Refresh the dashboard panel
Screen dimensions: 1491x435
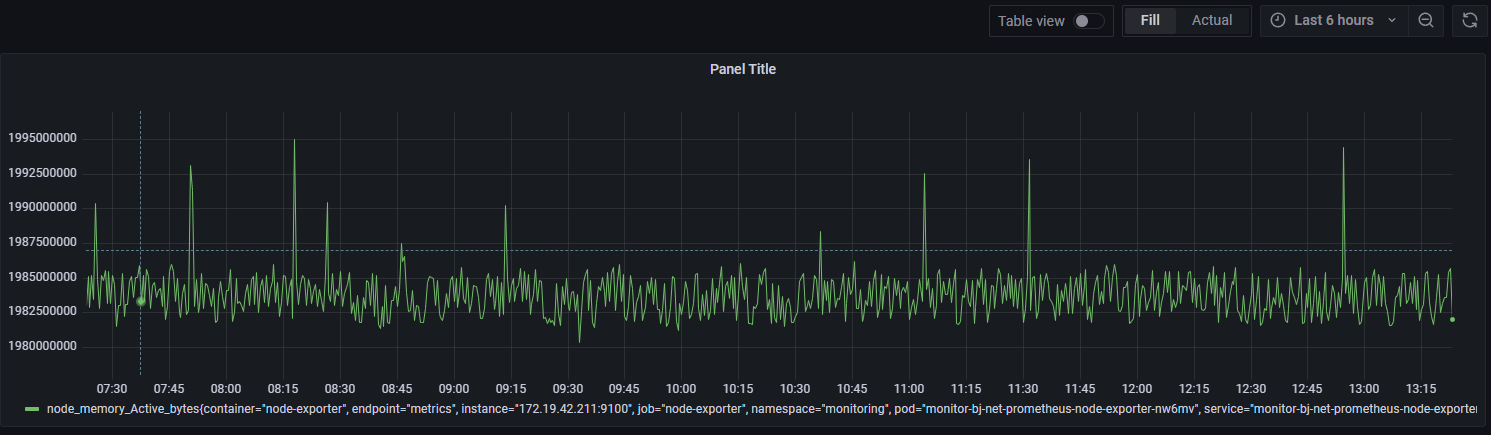coord(1469,20)
